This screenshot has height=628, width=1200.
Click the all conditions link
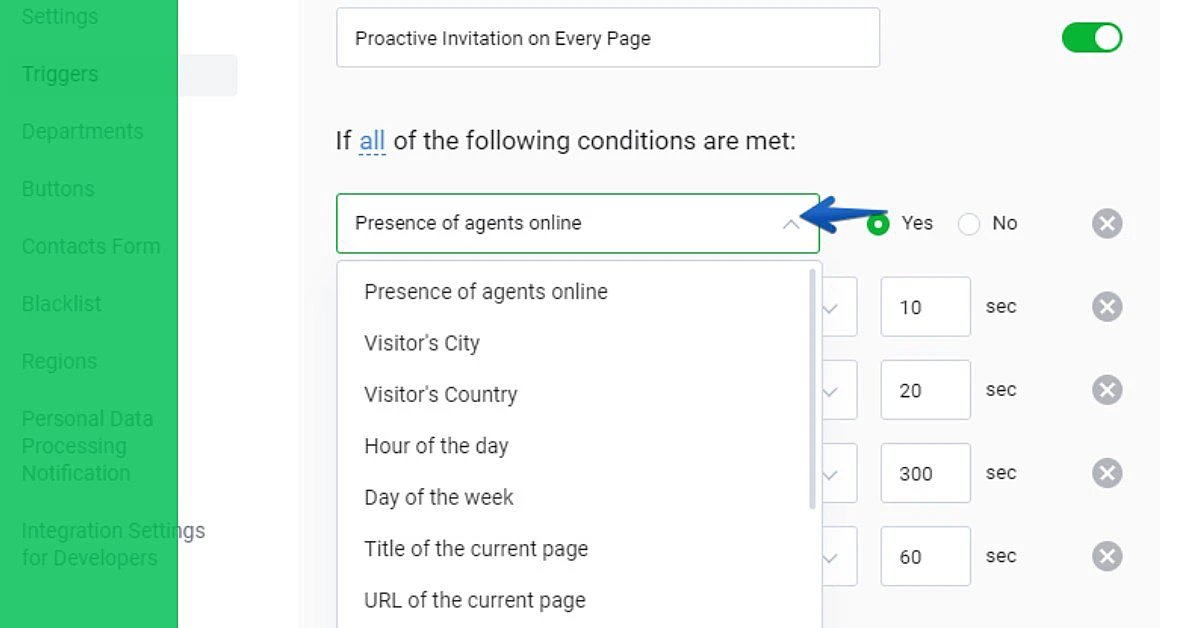pos(370,140)
